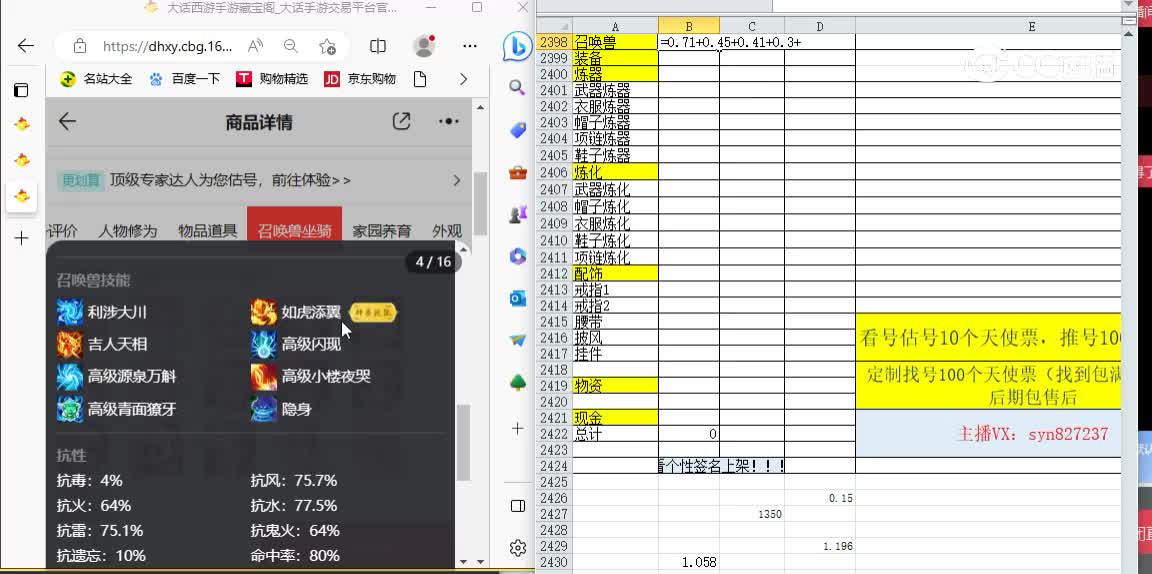
Task: Click the 吉人天相 skill icon
Action: (x=70, y=344)
